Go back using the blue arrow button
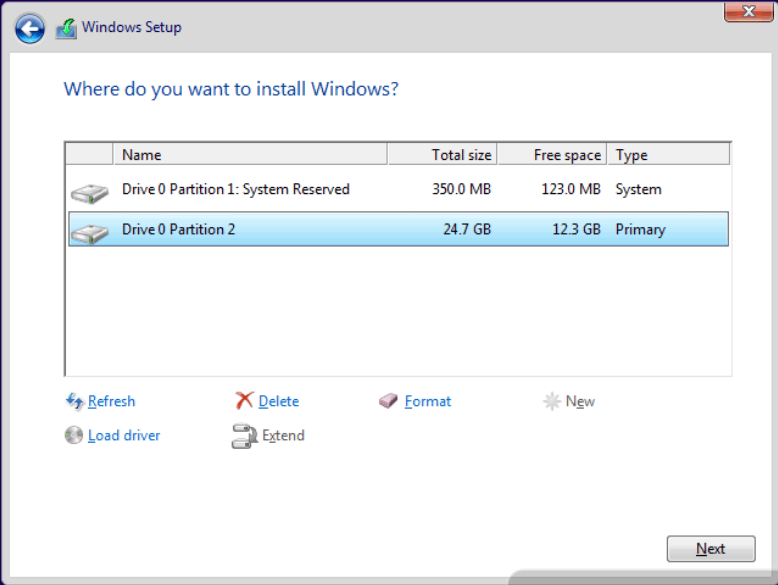Screen dimensions: 778x585 [29, 28]
